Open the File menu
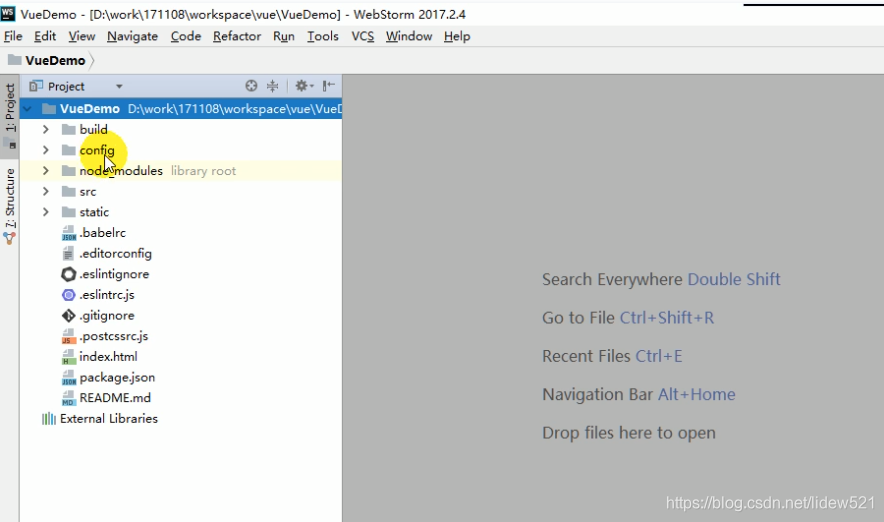 pyautogui.click(x=13, y=36)
